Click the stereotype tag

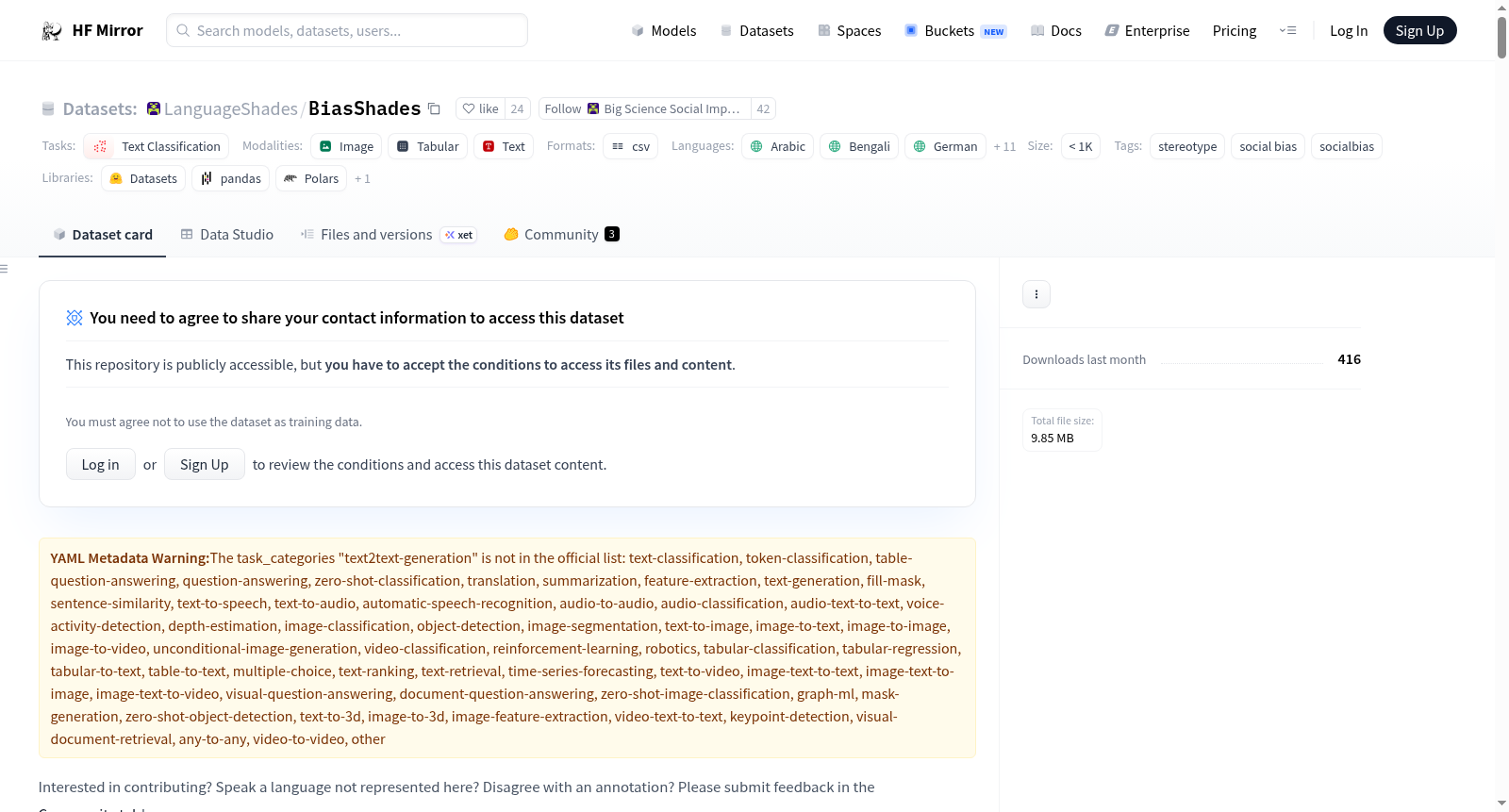pos(1187,146)
